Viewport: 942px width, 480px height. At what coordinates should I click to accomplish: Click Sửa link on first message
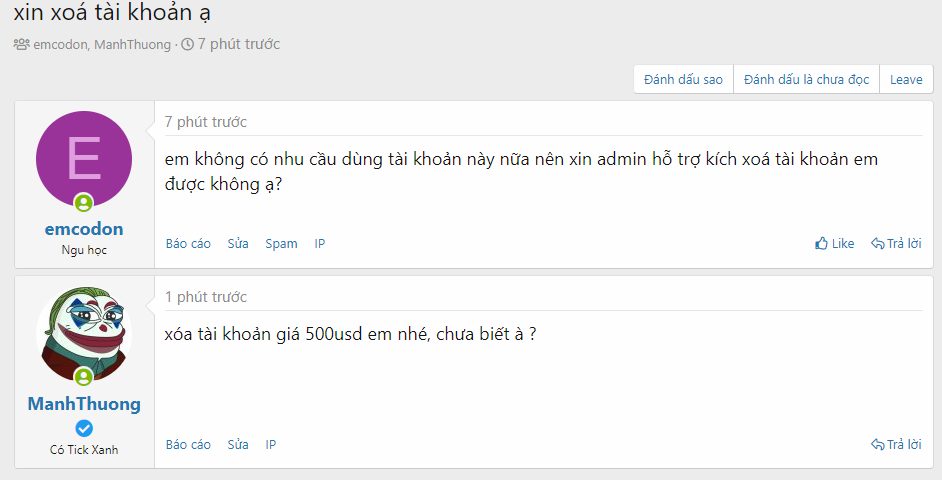pyautogui.click(x=238, y=243)
